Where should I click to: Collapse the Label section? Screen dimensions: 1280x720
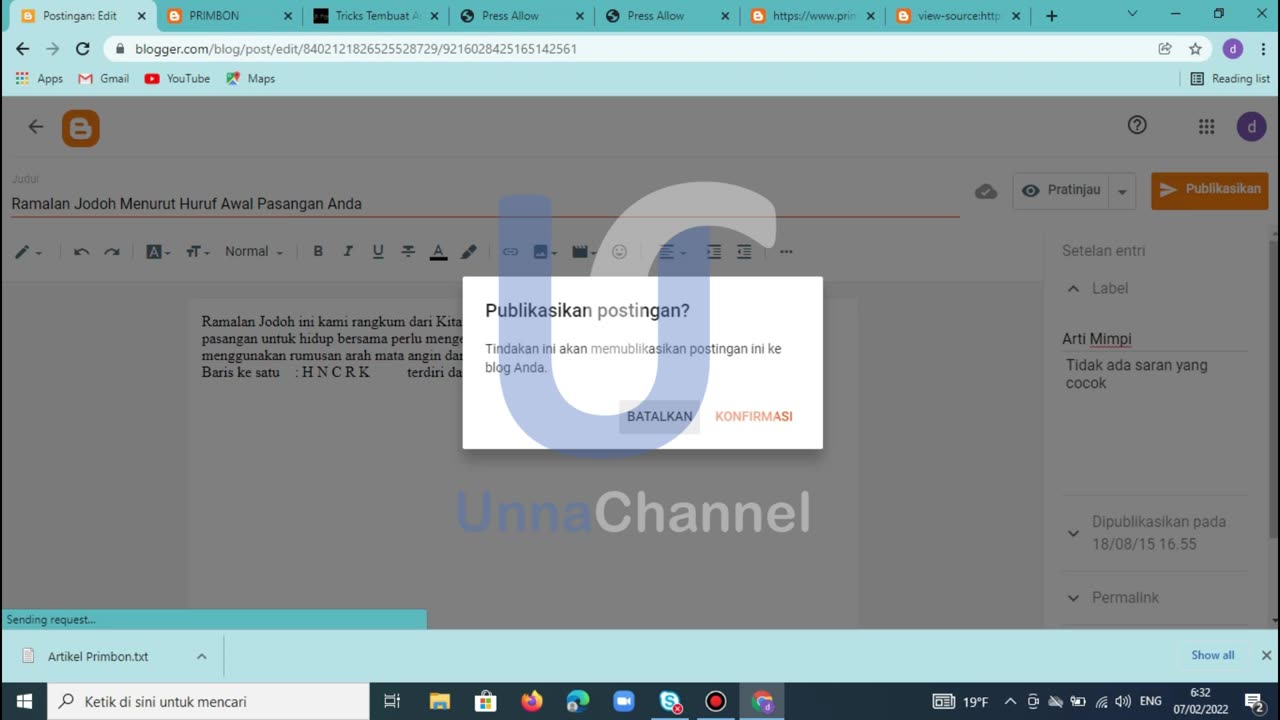(1074, 288)
